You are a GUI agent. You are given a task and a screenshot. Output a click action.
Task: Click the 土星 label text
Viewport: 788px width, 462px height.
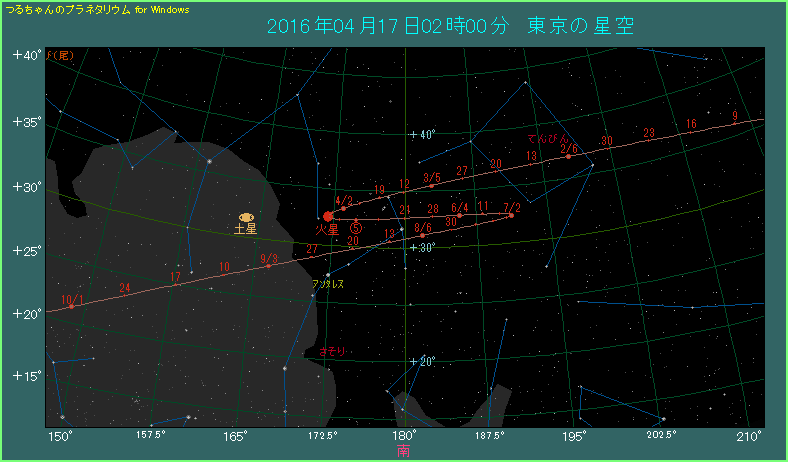(x=245, y=229)
